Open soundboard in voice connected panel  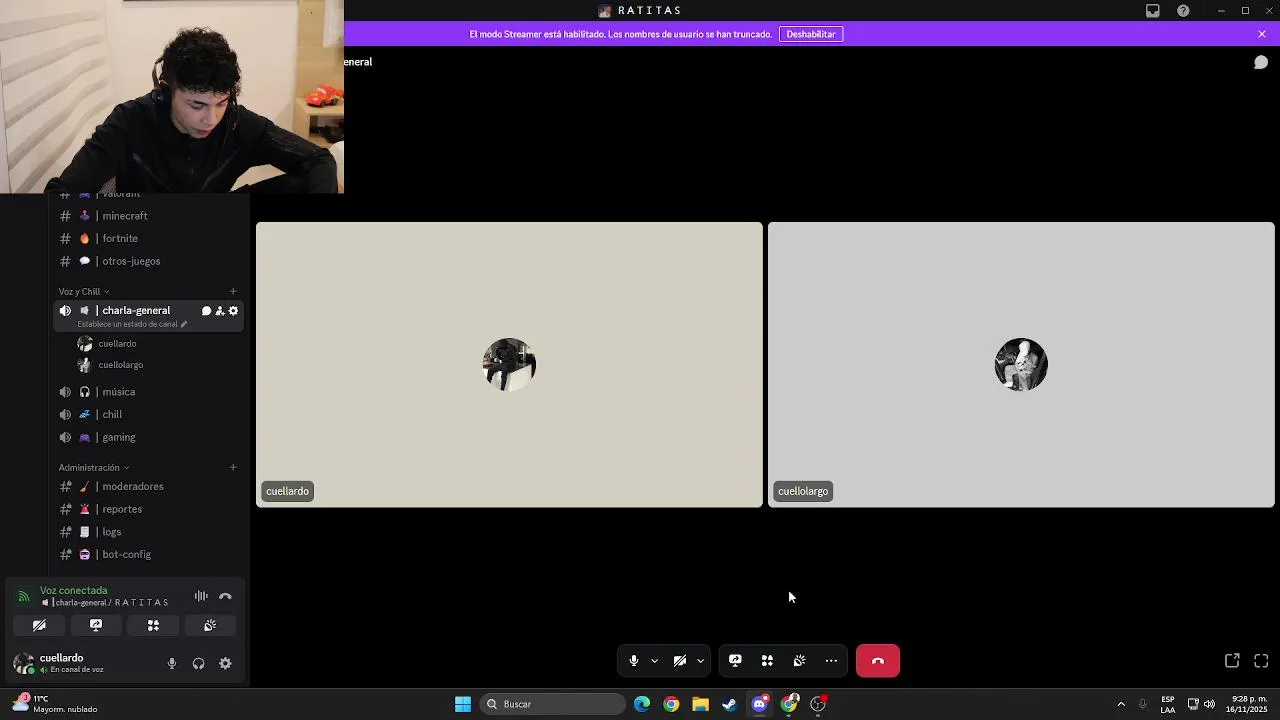(210, 625)
